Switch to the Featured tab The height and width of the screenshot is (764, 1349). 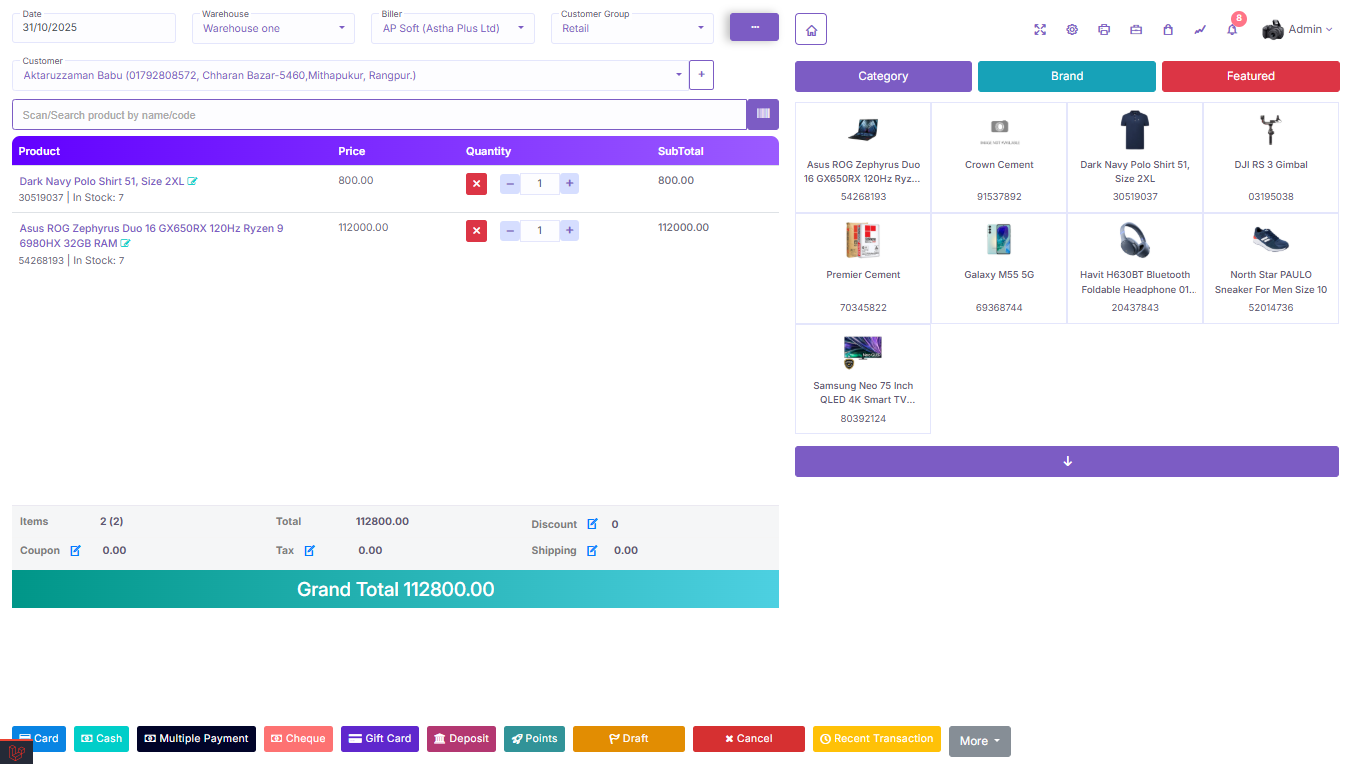(1250, 76)
